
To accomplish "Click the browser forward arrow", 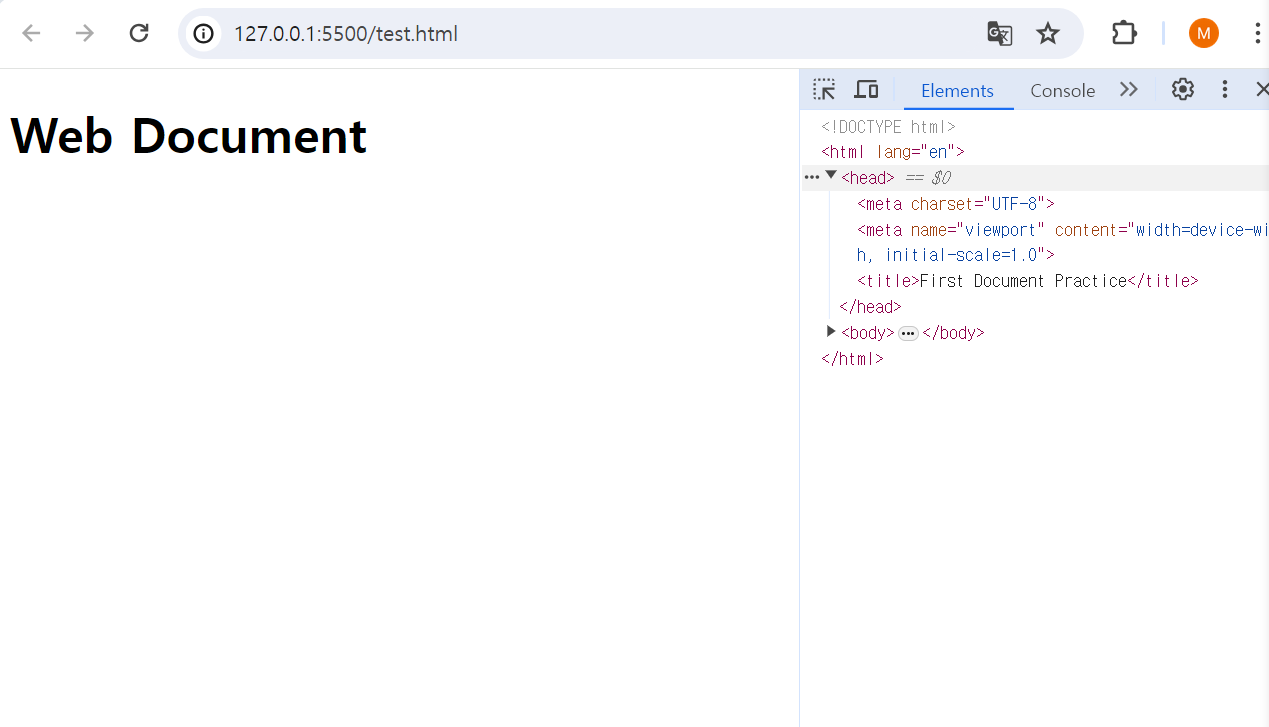I will [85, 34].
